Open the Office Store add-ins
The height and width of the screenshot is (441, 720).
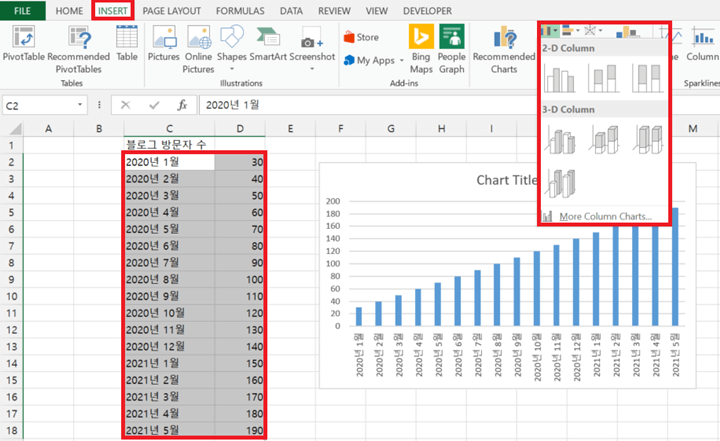tap(361, 37)
